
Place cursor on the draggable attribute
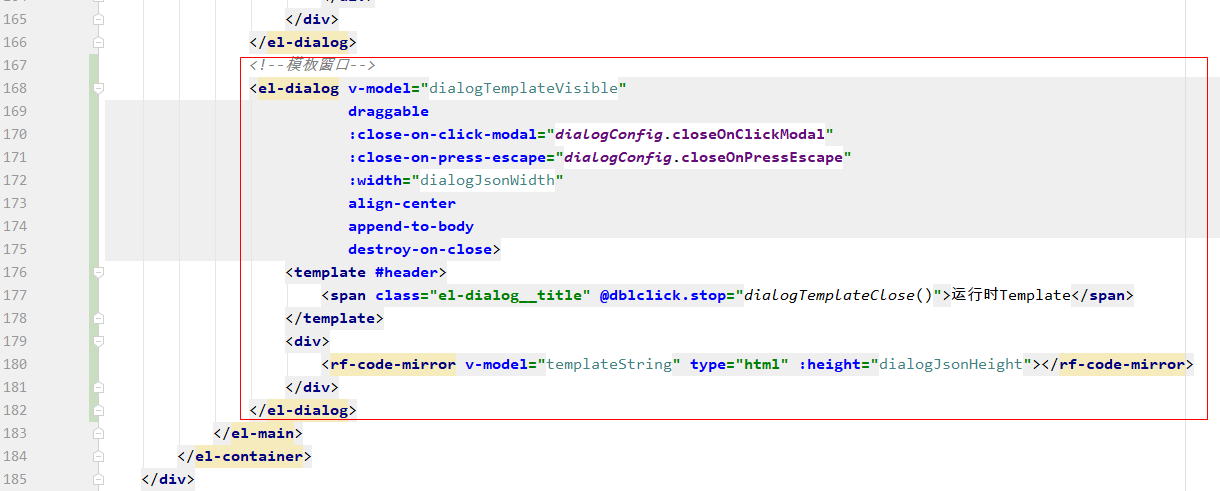pyautogui.click(x=388, y=111)
